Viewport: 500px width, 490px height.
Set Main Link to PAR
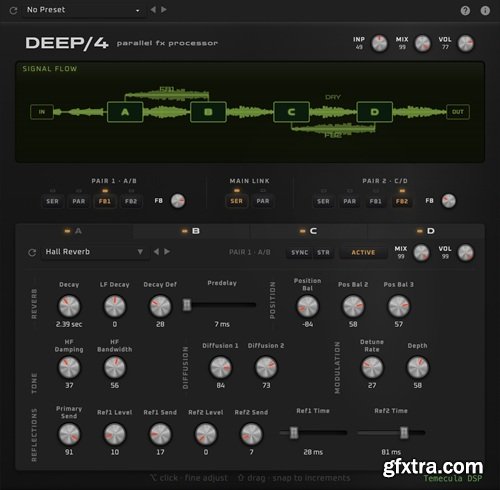(263, 201)
